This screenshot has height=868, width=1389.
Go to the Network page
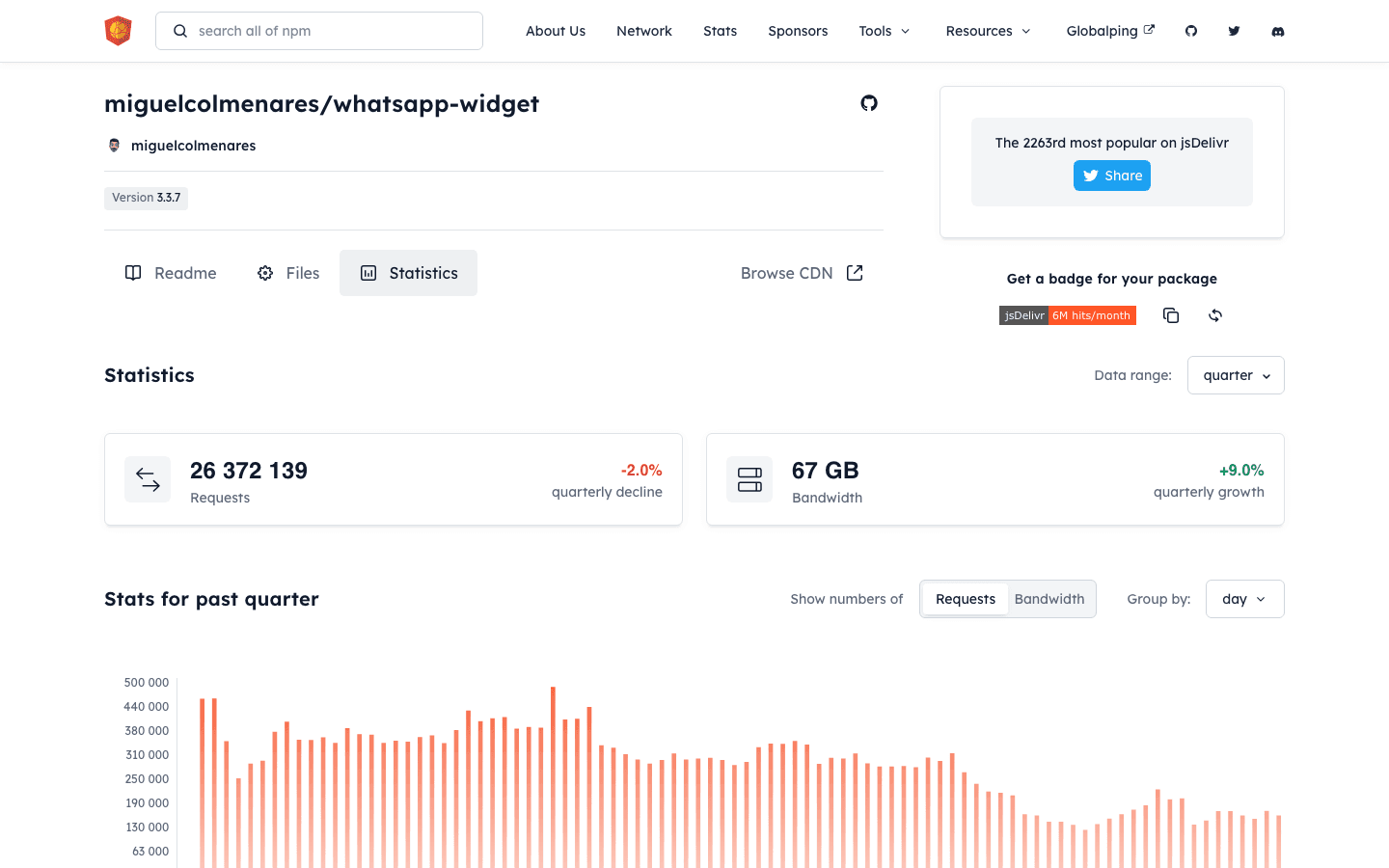click(x=644, y=31)
